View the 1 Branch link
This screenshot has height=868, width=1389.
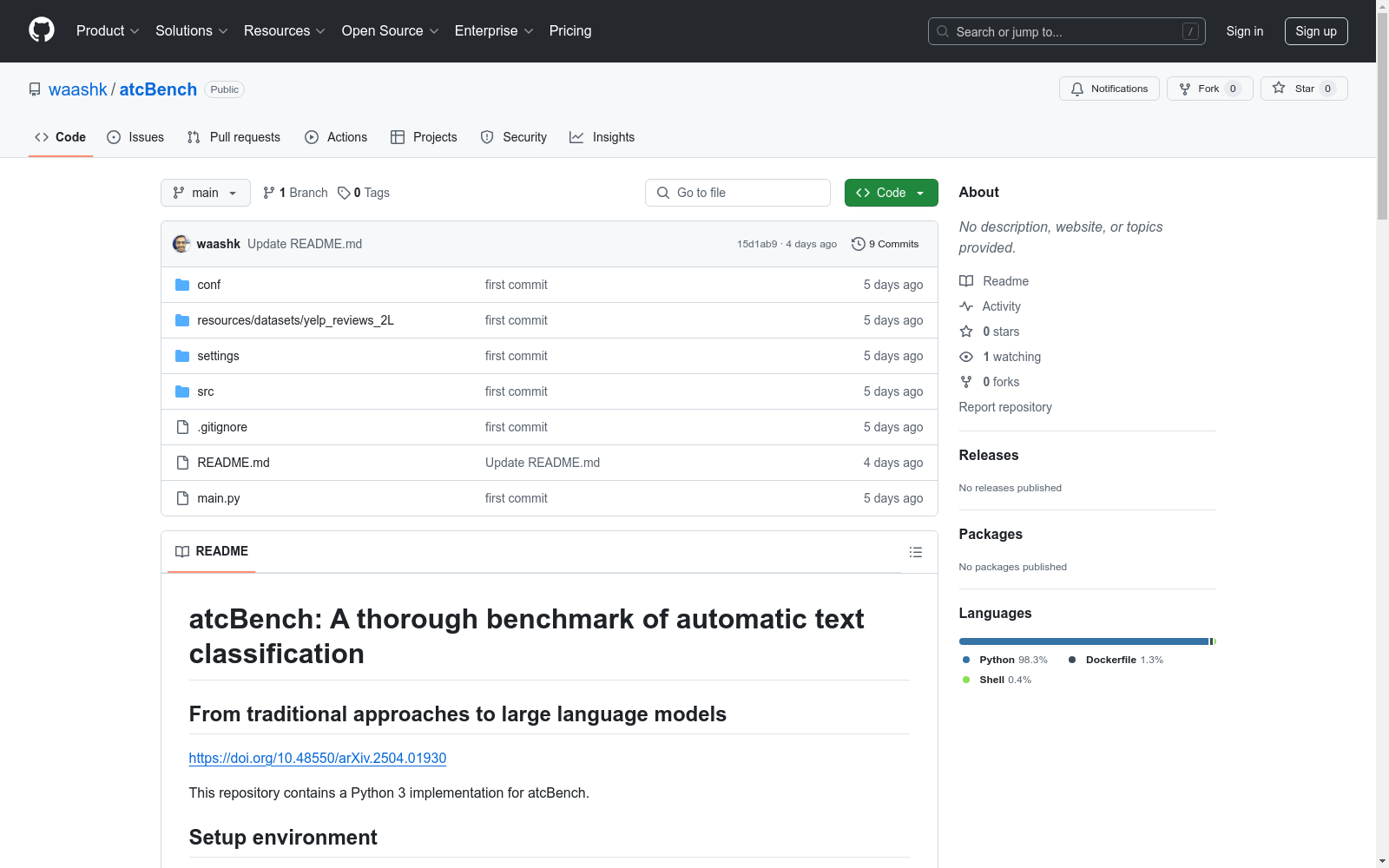pos(295,193)
